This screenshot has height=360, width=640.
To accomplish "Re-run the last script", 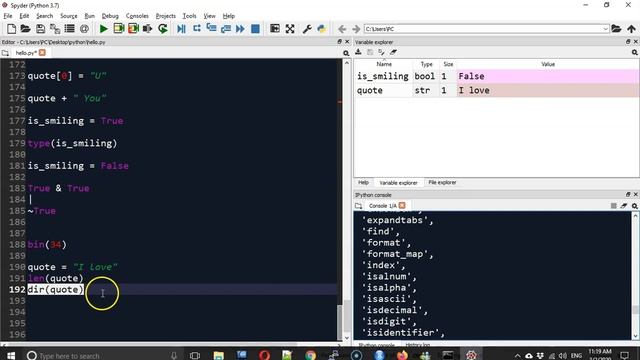I will click(162, 29).
